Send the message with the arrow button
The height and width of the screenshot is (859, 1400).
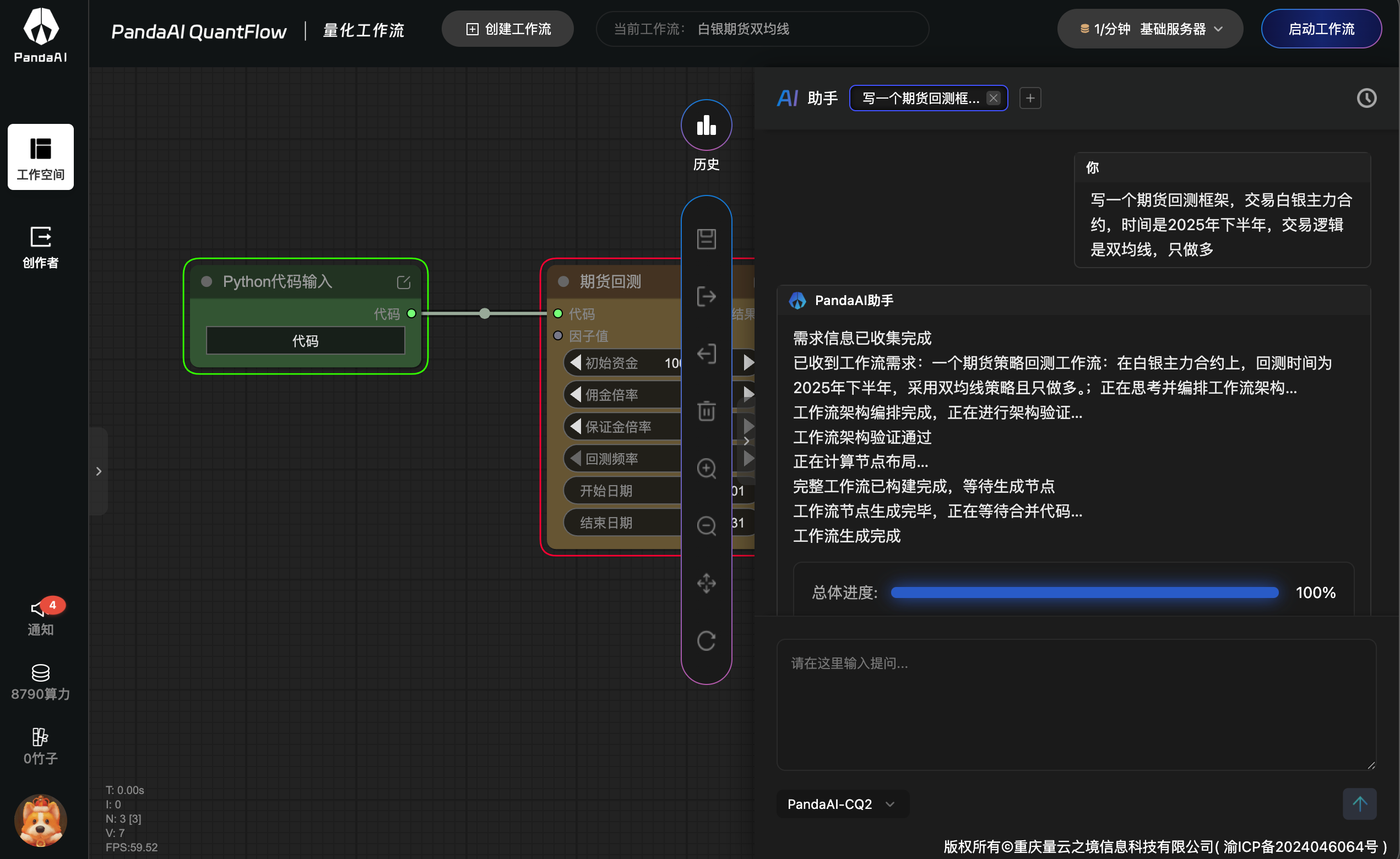coord(1359,804)
